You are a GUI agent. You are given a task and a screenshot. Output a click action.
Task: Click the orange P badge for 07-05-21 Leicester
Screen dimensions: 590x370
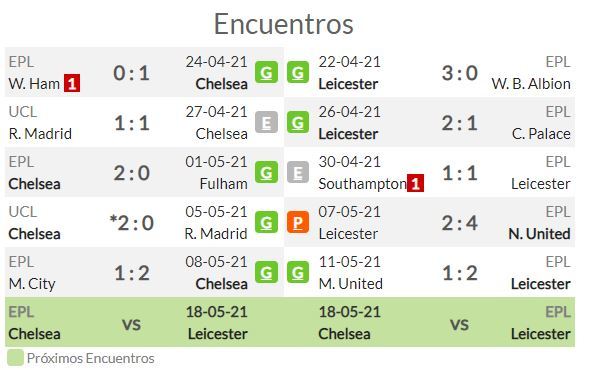pyautogui.click(x=298, y=222)
